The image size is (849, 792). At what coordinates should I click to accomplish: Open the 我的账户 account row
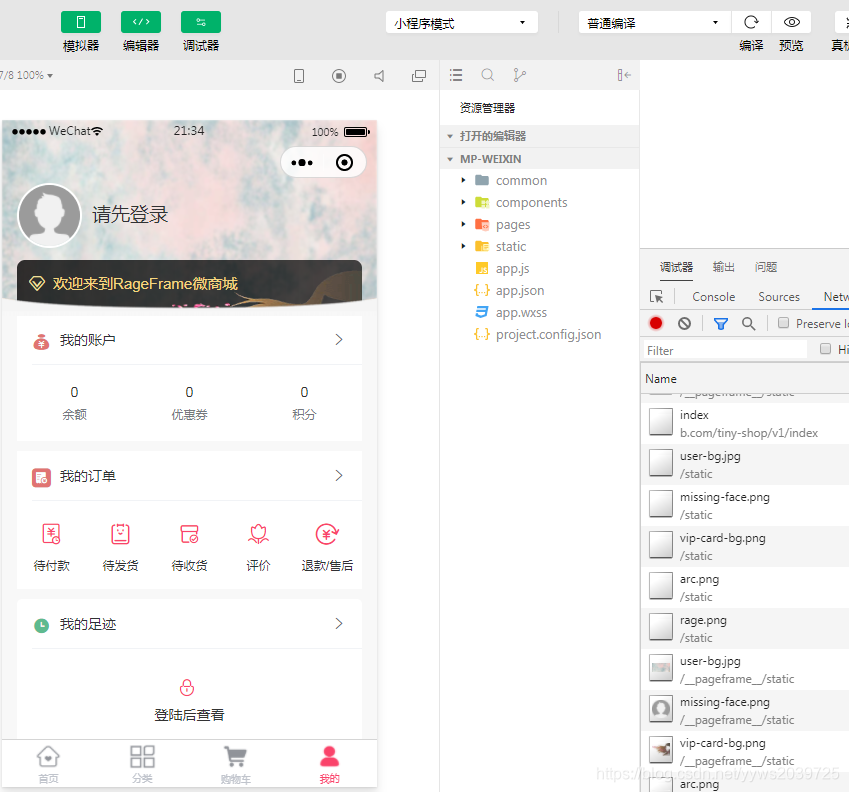(189, 340)
